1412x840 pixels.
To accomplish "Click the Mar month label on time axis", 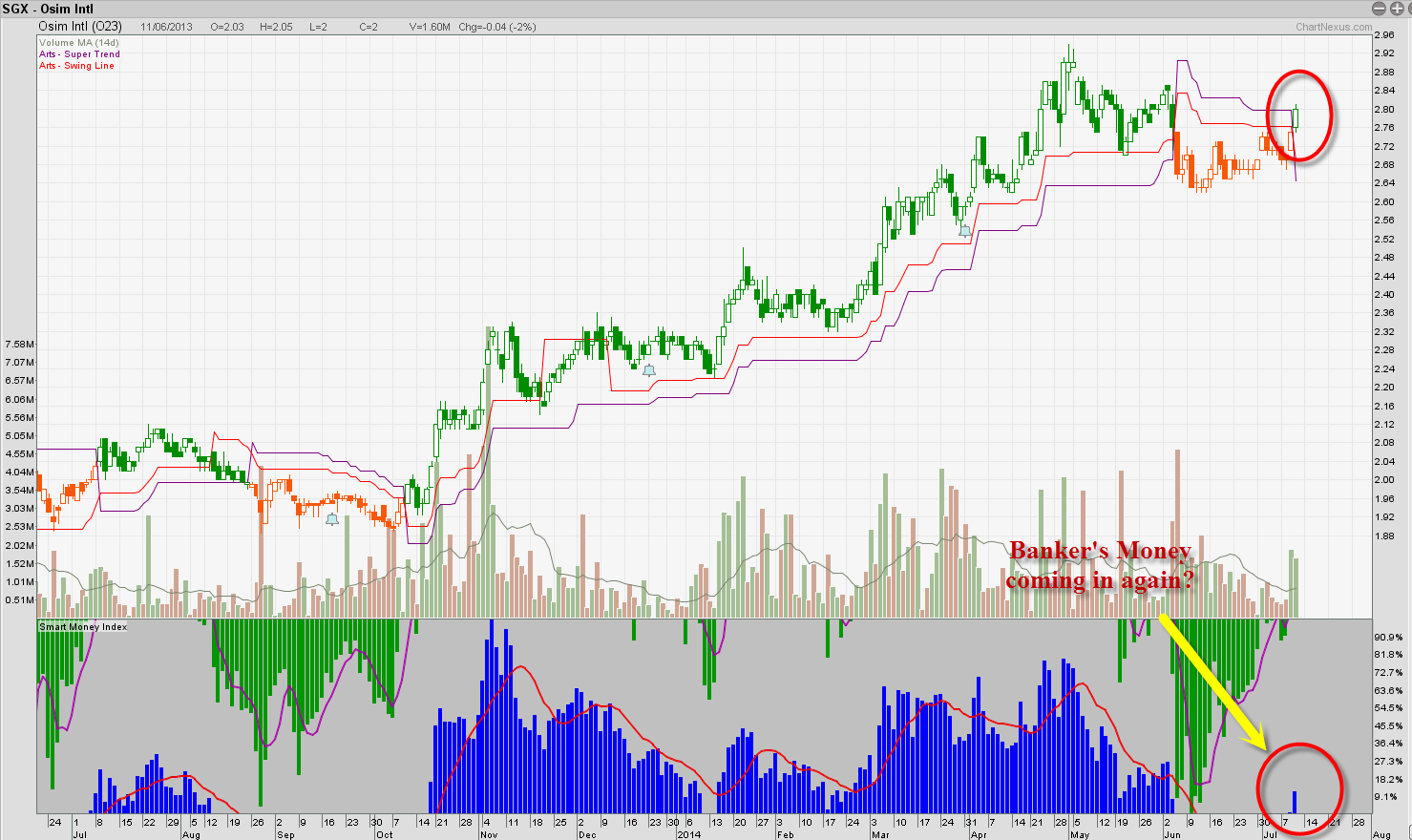I will 880,834.
